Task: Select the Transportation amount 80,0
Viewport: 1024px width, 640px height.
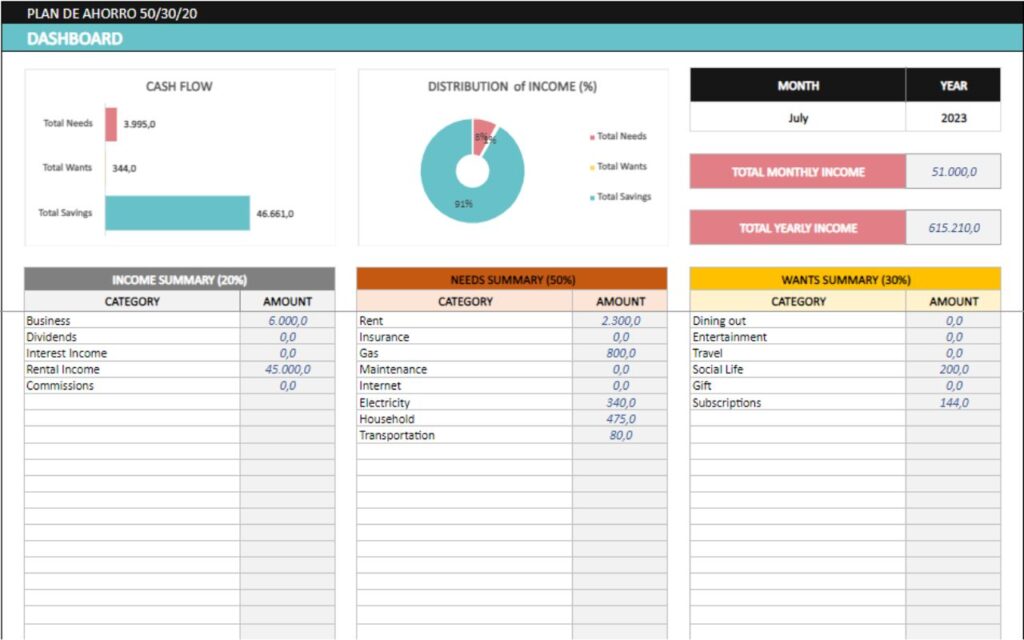Action: point(620,435)
